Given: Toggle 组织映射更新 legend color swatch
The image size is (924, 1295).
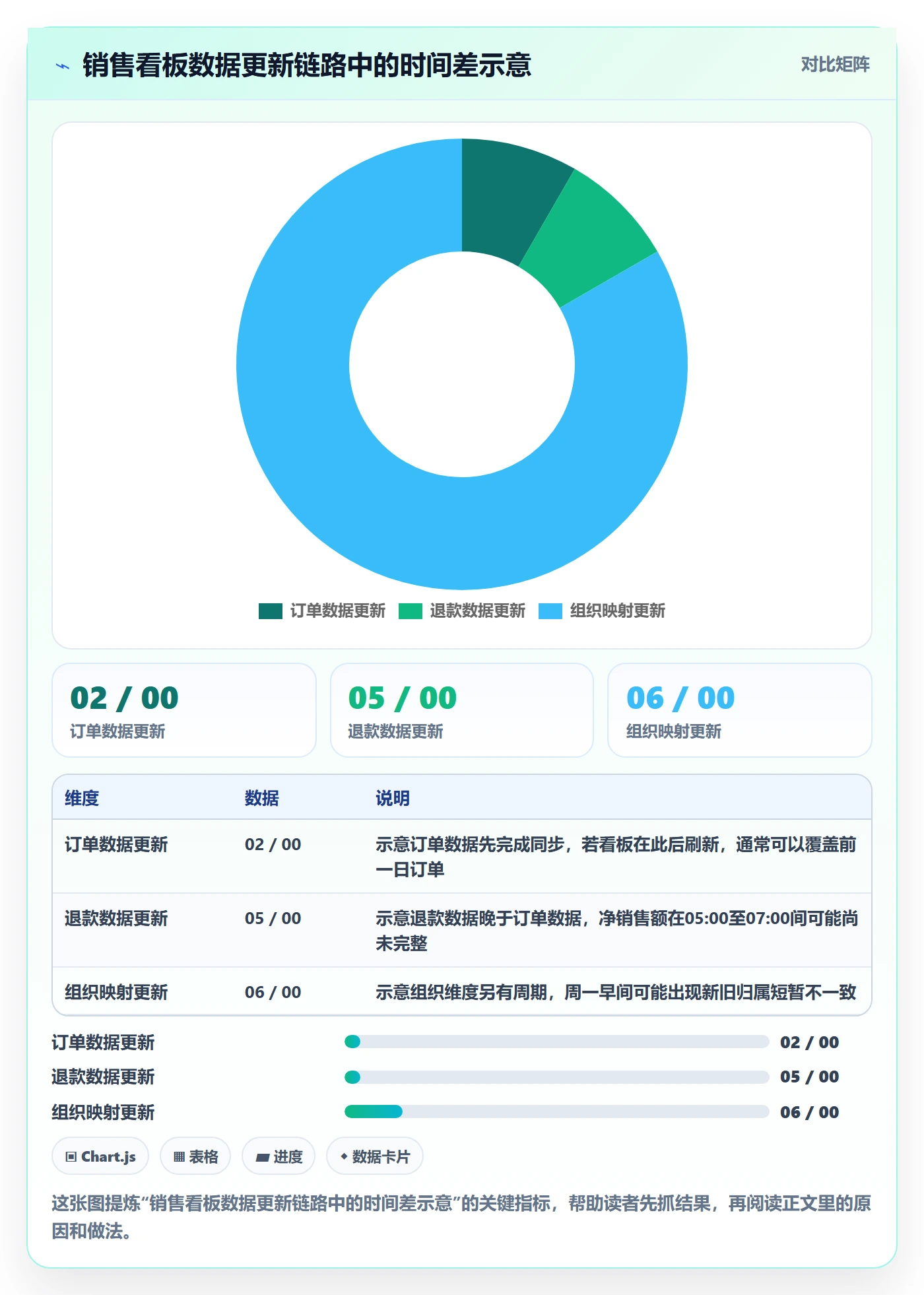Looking at the screenshot, I should (x=550, y=611).
